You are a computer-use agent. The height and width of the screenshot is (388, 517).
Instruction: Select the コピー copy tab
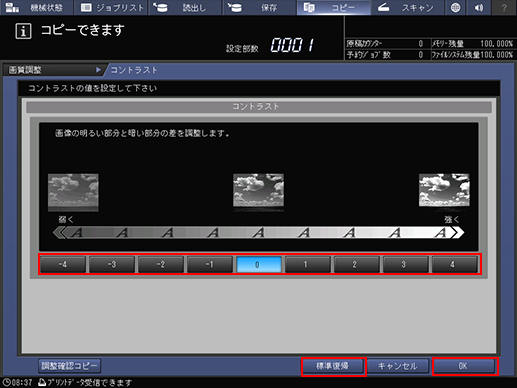point(333,7)
